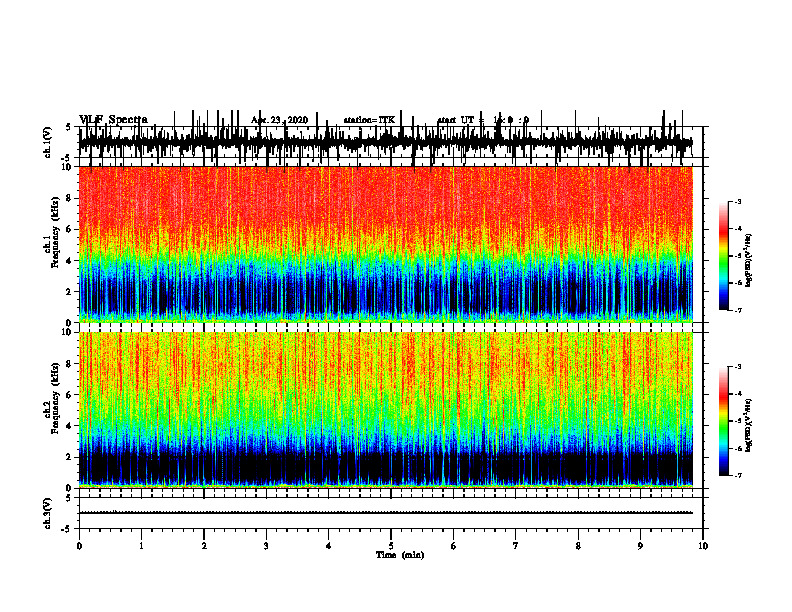Click the "-3" label on ch.2 colorbar
Image resolution: width=792 pixels, height=612 pixels.
[737, 367]
